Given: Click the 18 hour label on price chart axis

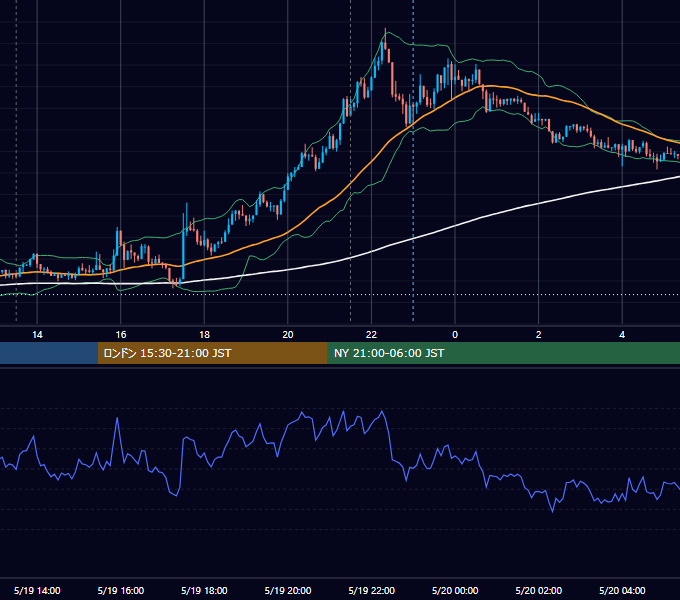Looking at the screenshot, I should (204, 335).
